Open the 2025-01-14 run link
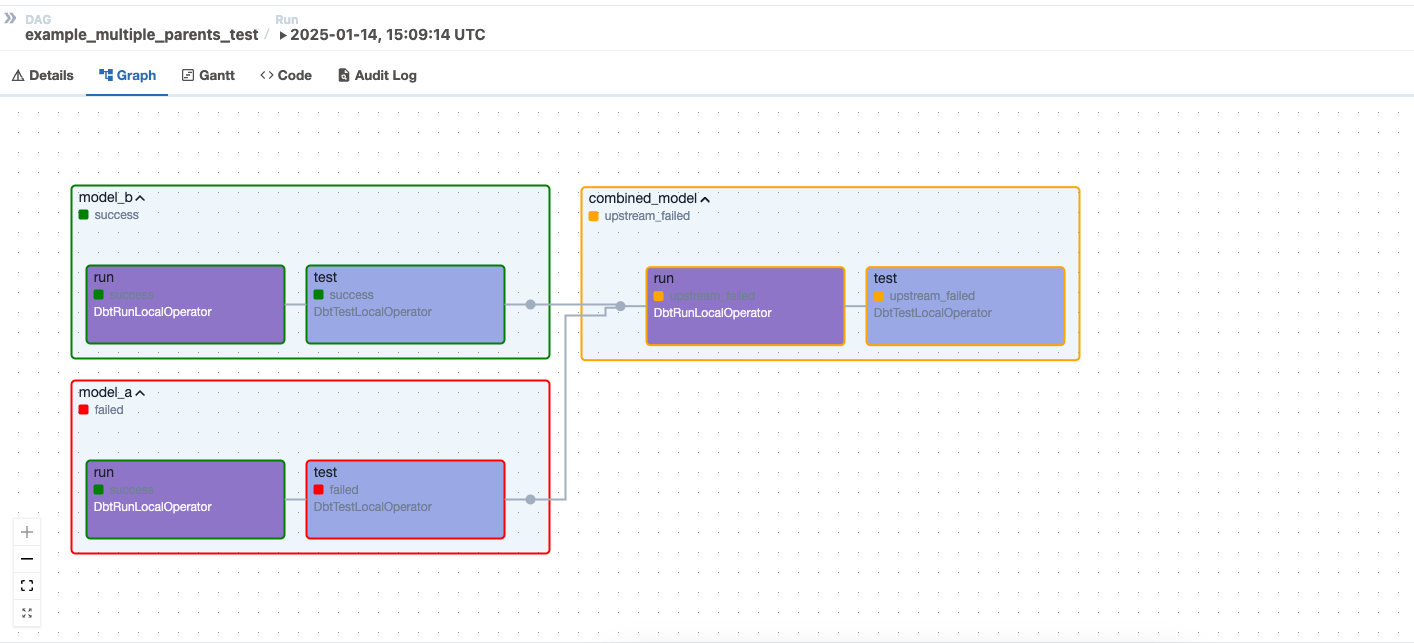1414x643 pixels. coord(387,35)
